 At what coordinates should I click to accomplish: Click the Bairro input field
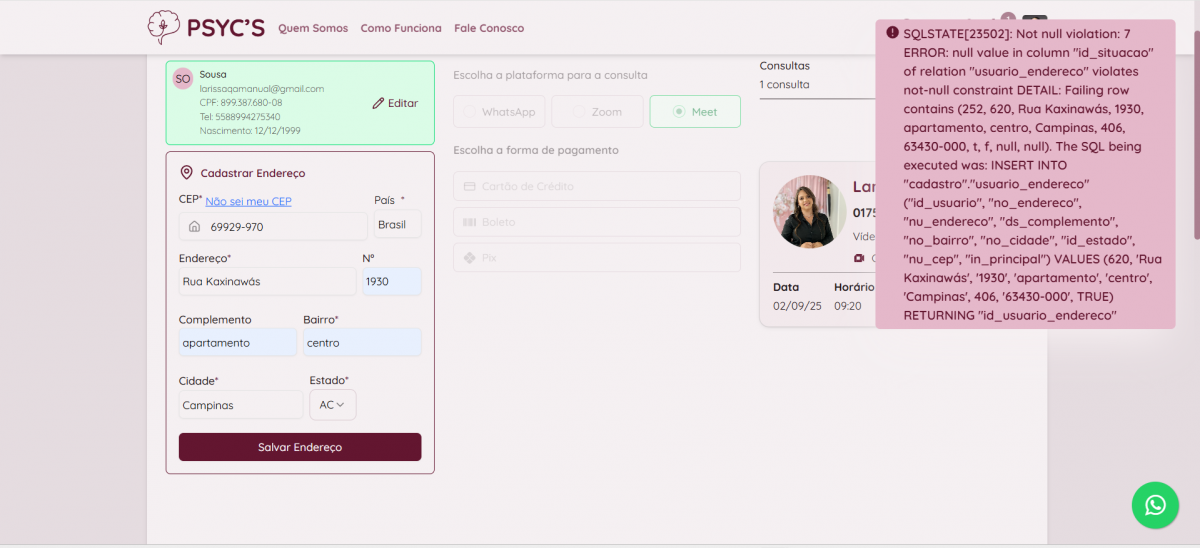pyautogui.click(x=362, y=343)
